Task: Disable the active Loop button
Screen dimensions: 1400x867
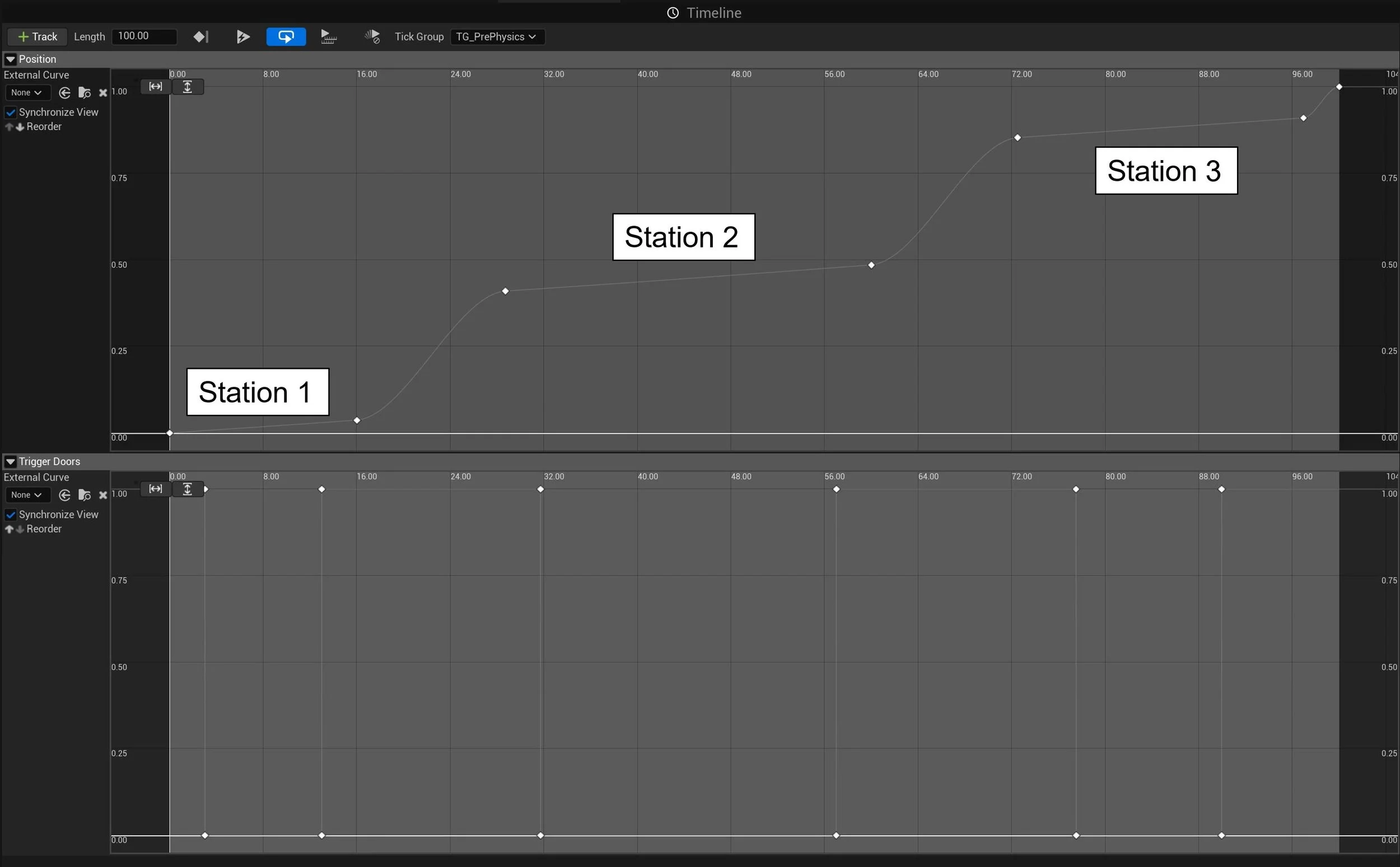Action: [x=286, y=37]
